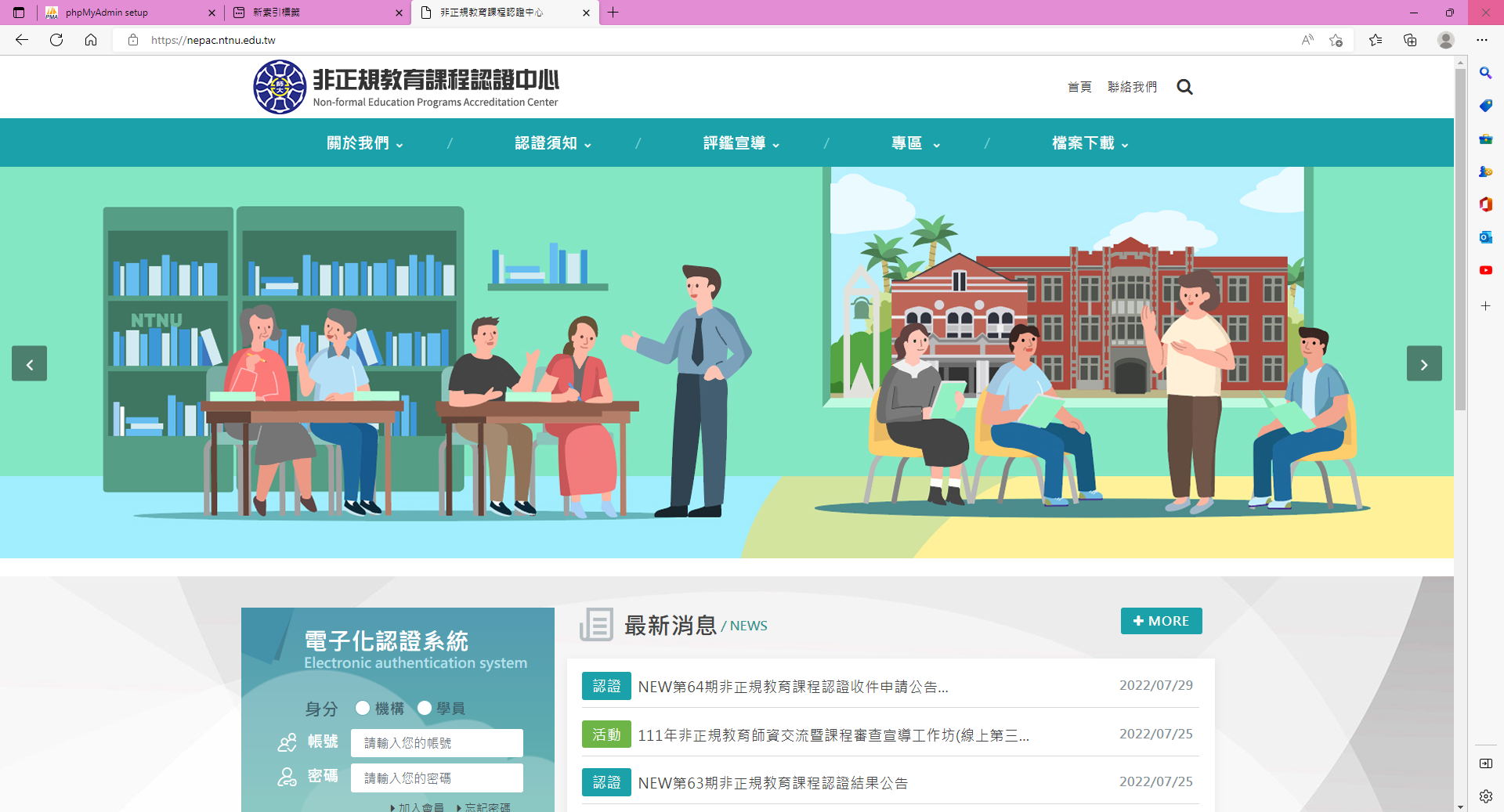
Task: Click the 聯絡我們 link
Action: point(1132,87)
